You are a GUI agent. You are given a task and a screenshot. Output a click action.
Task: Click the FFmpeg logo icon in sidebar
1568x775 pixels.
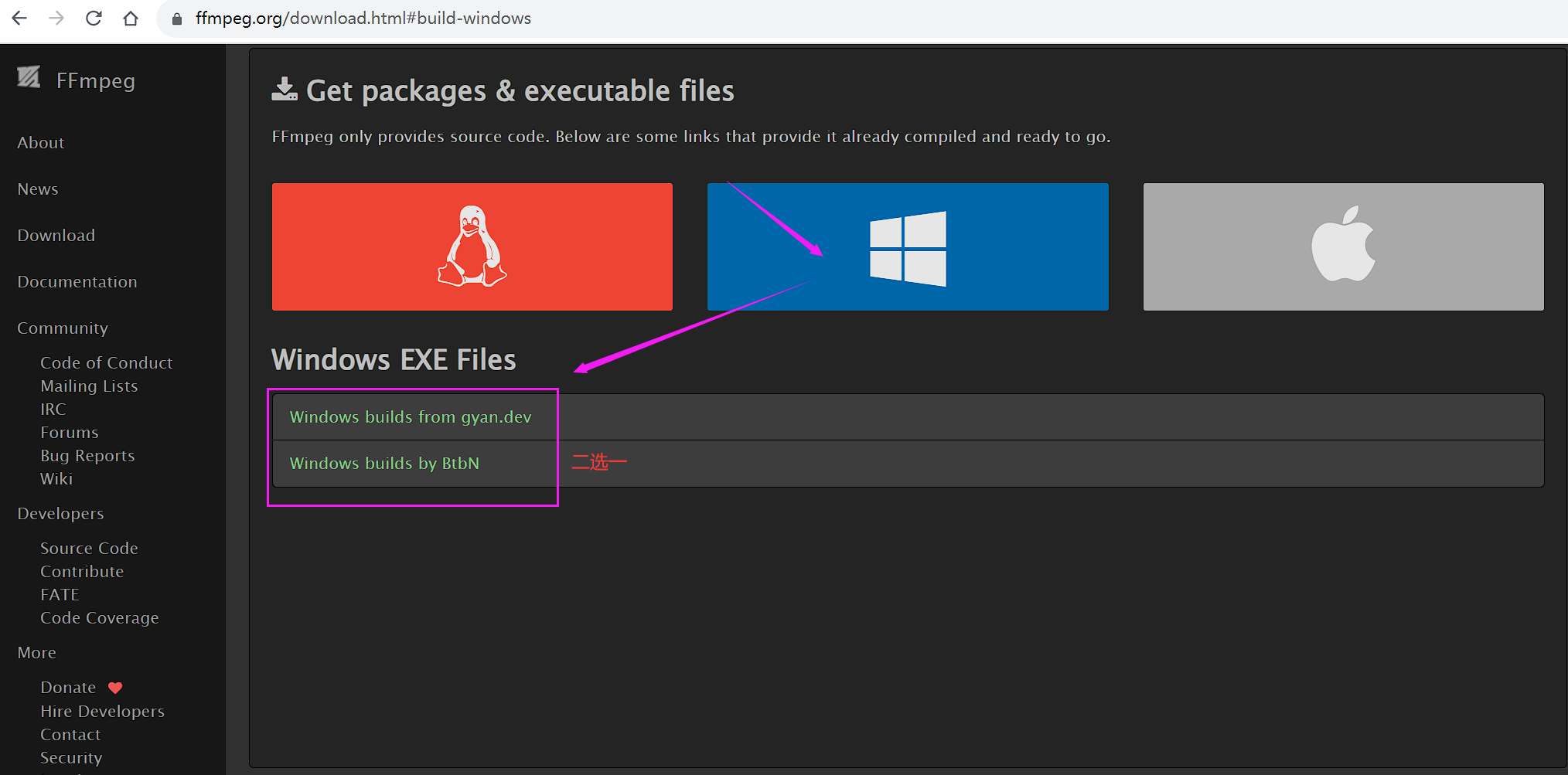click(29, 76)
